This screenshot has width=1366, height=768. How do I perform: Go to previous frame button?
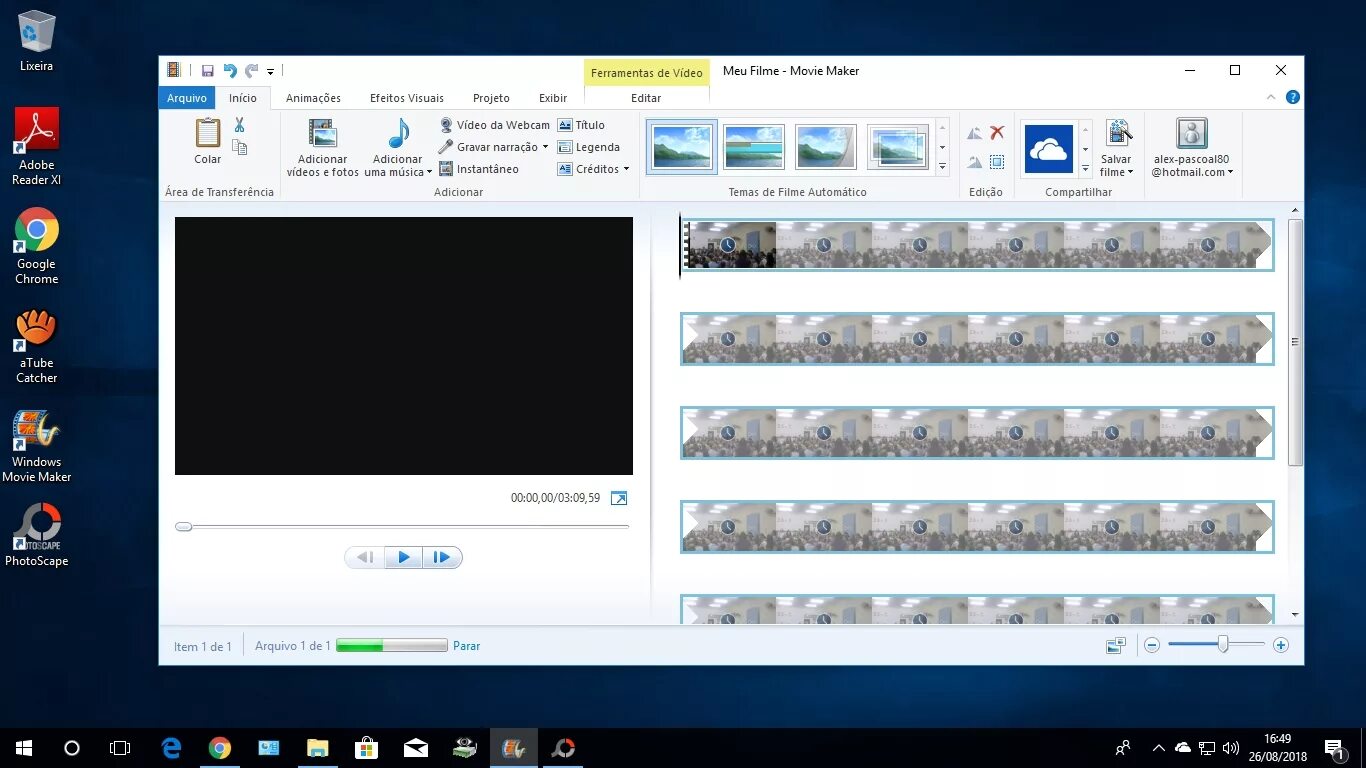[365, 558]
